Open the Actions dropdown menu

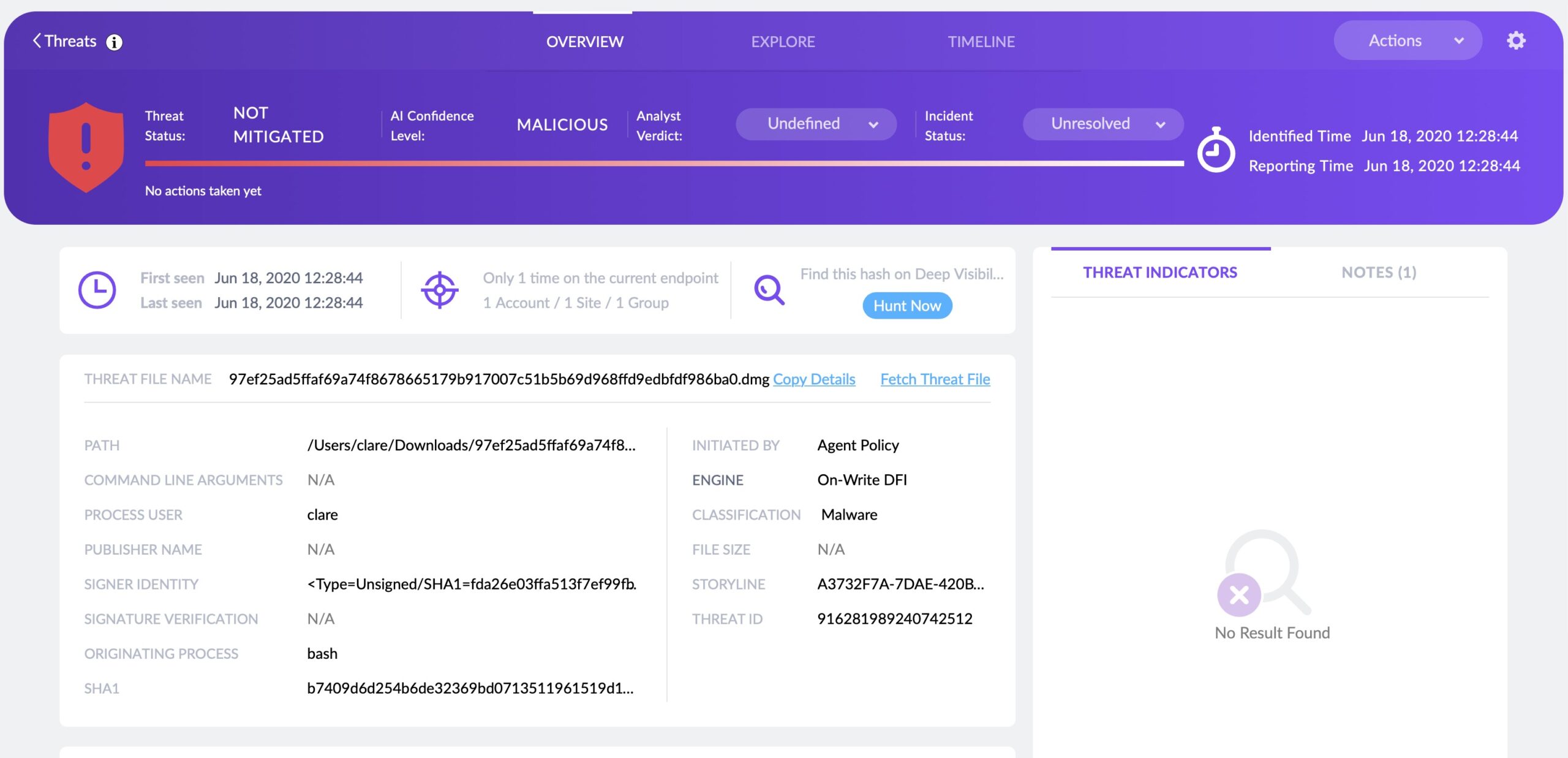pos(1407,40)
